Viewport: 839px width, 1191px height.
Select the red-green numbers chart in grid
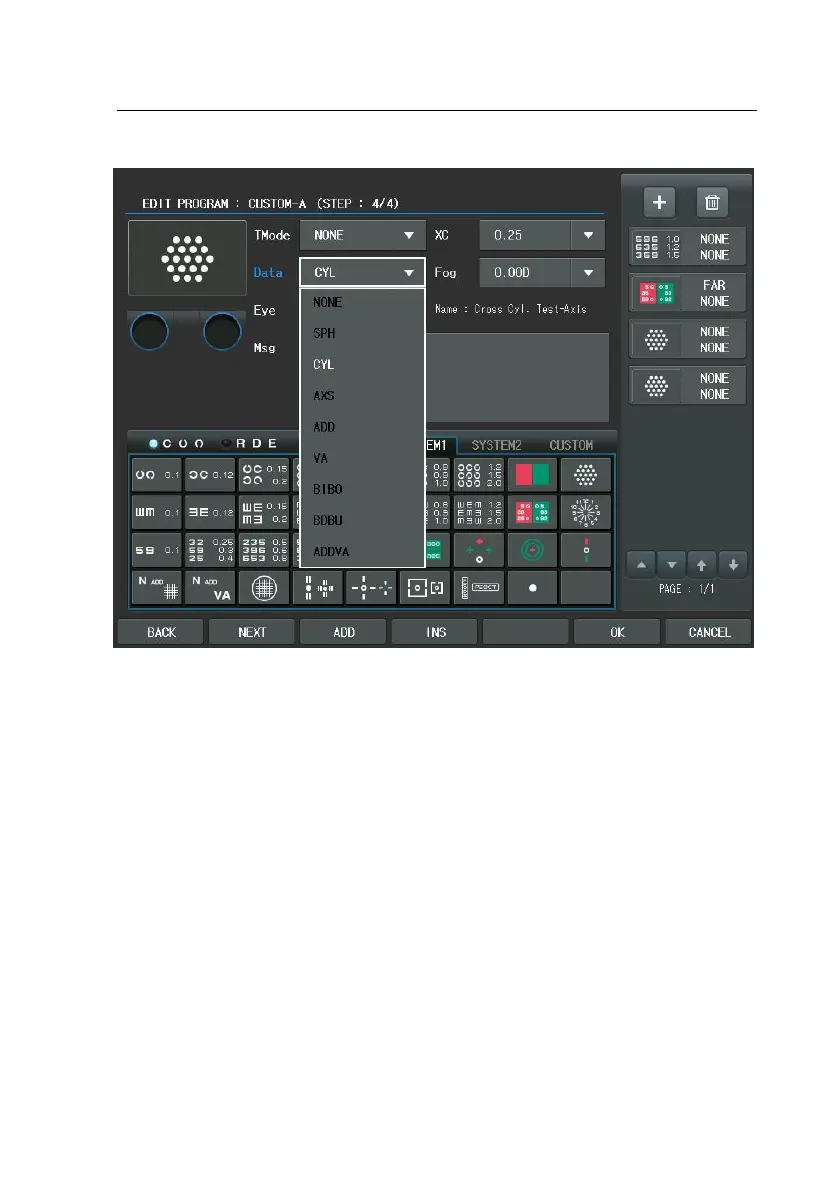(x=532, y=513)
